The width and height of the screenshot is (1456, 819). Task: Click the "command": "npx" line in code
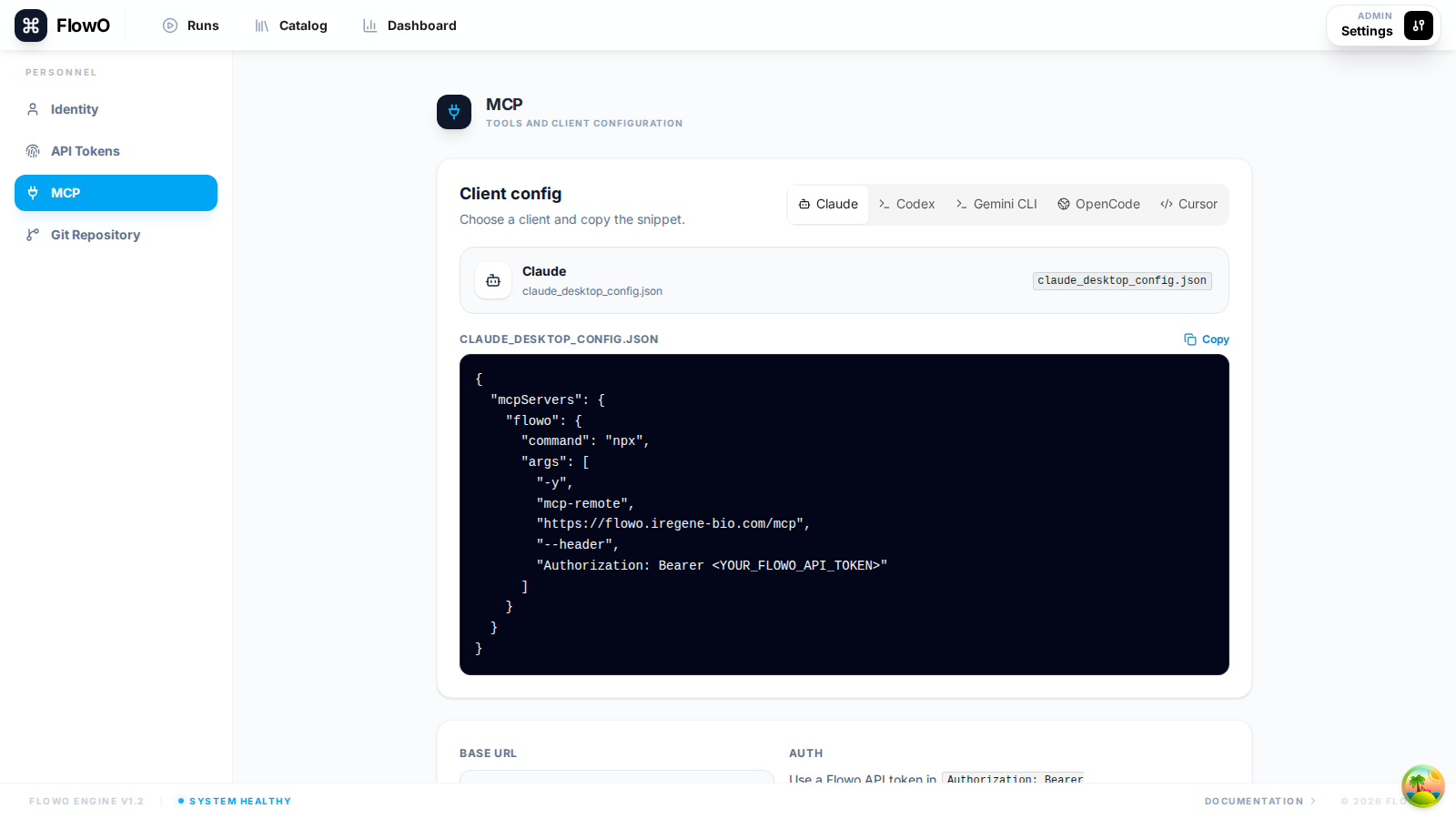[x=585, y=441]
